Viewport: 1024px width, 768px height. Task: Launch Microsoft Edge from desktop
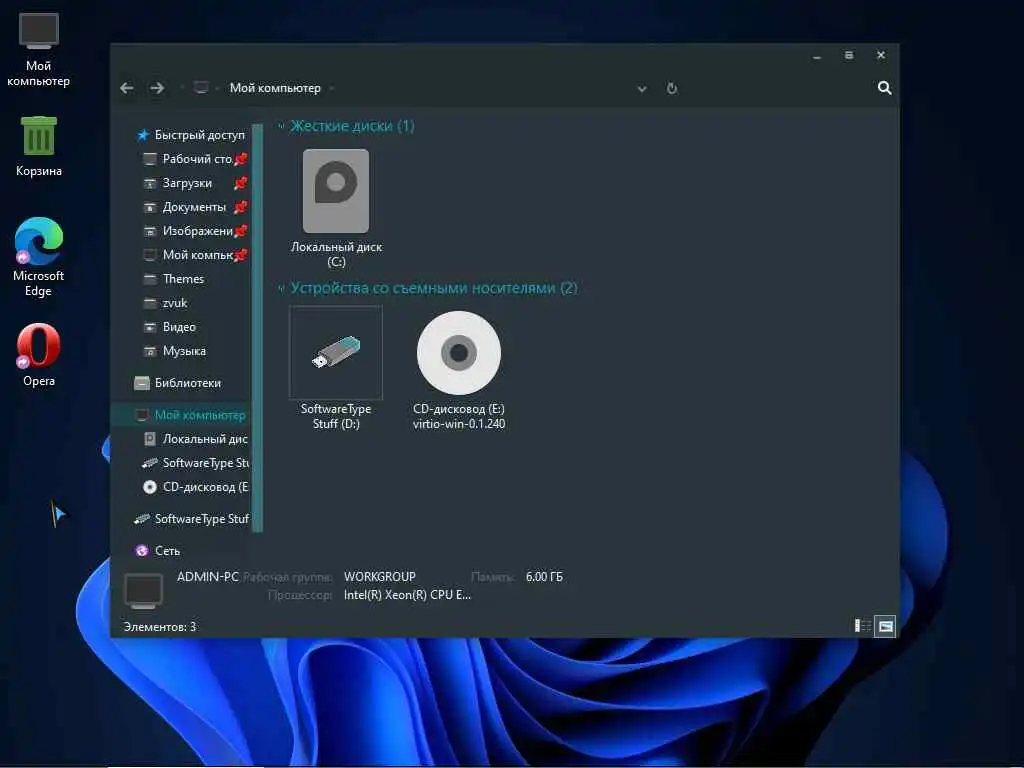[39, 257]
